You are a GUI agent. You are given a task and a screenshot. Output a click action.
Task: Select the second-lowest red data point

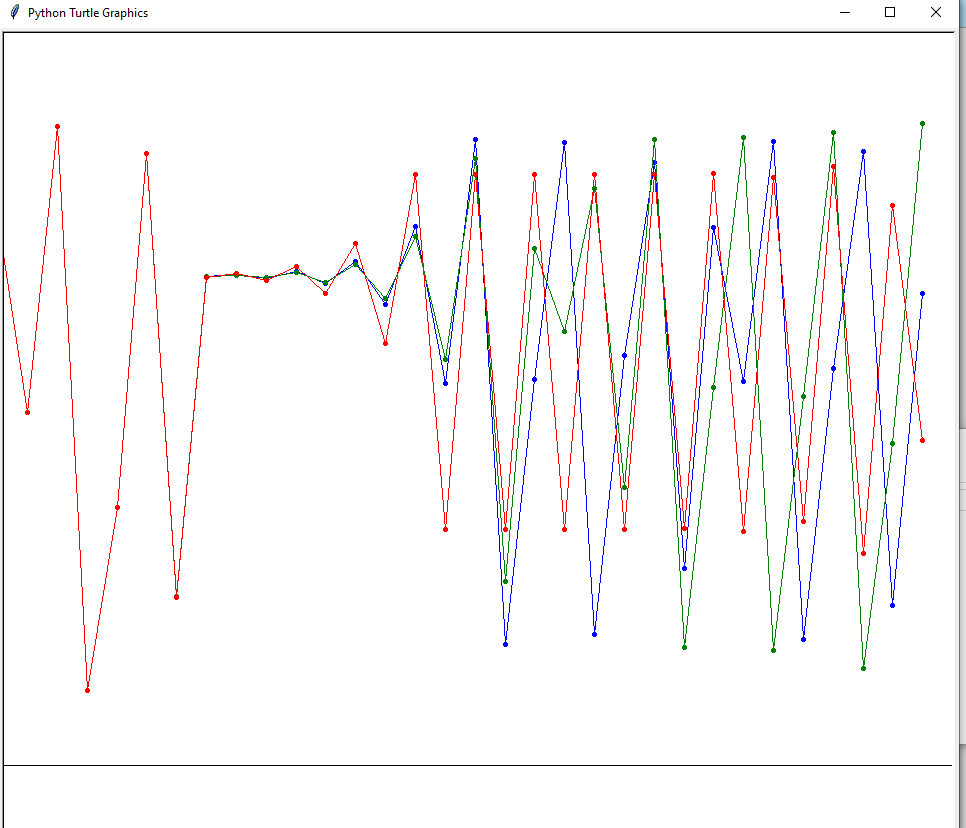pyautogui.click(x=176, y=597)
